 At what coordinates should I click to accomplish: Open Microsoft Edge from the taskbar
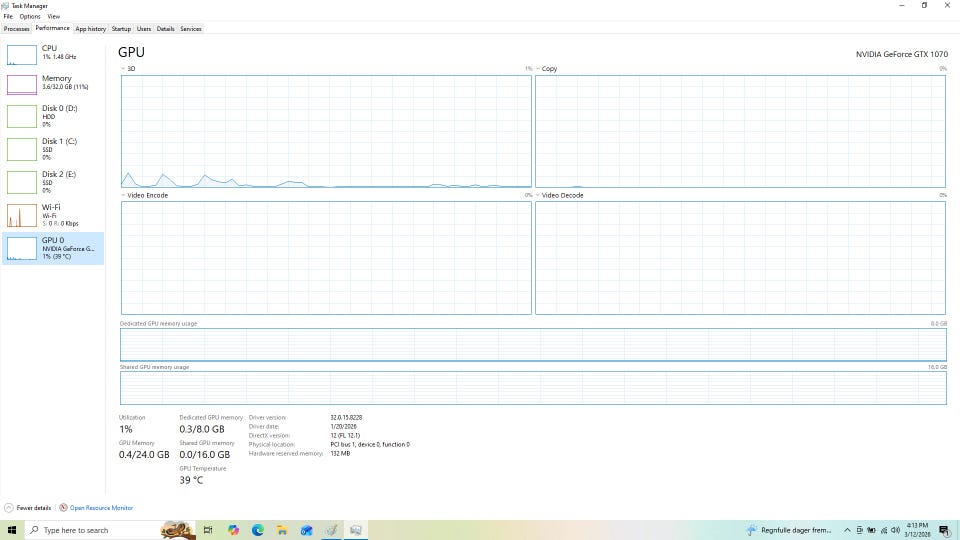point(258,530)
